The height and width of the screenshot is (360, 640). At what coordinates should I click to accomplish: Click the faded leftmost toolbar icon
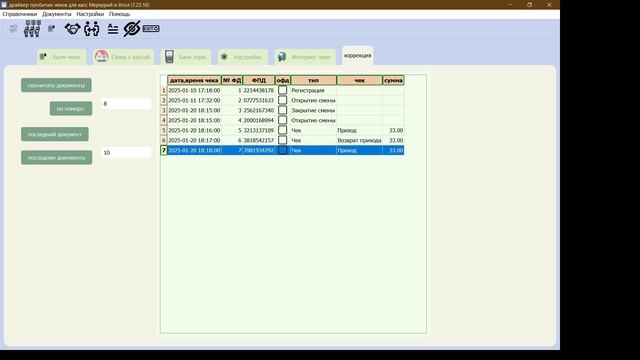click(x=13, y=29)
